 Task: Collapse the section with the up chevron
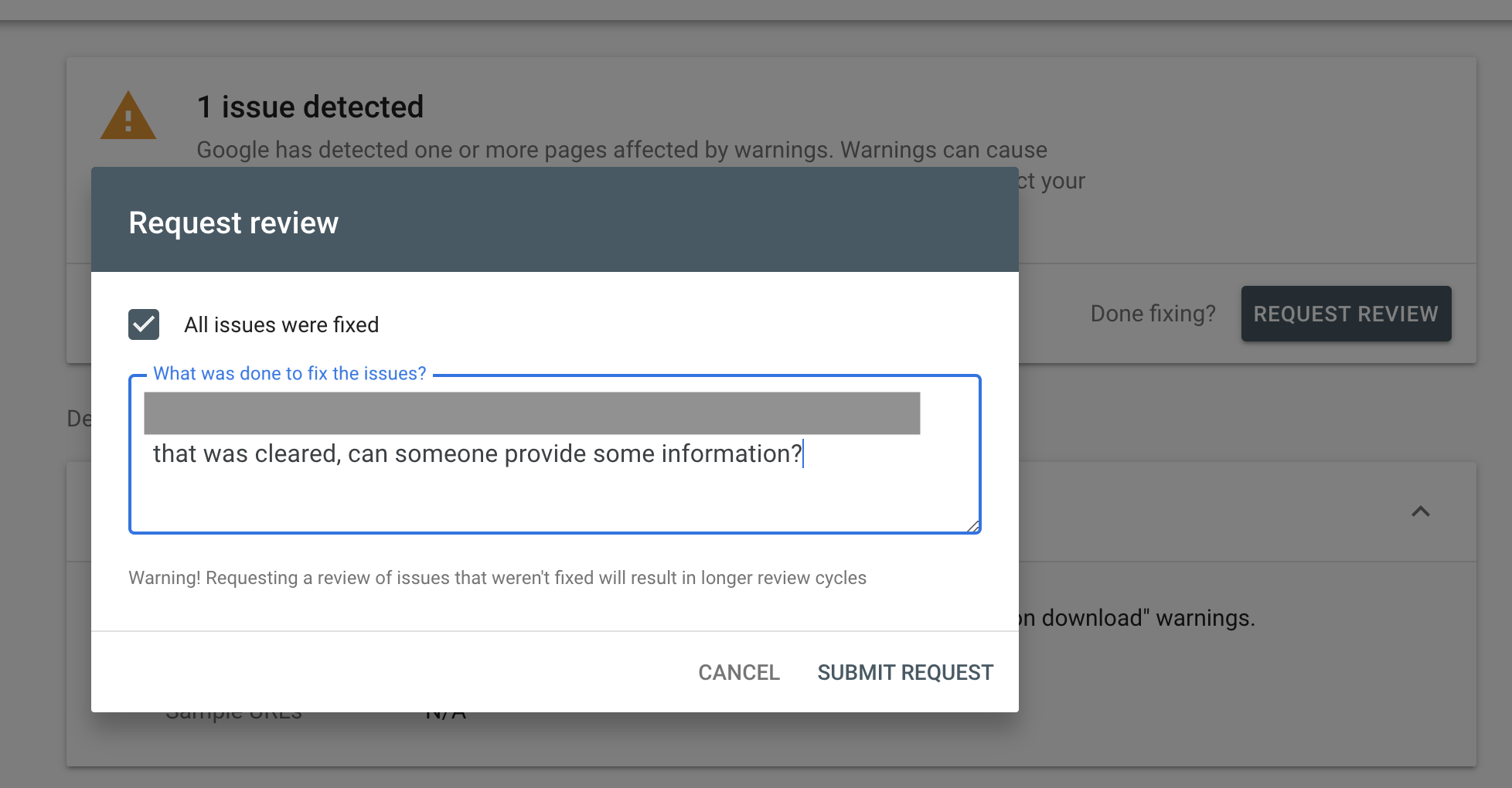pyautogui.click(x=1420, y=511)
